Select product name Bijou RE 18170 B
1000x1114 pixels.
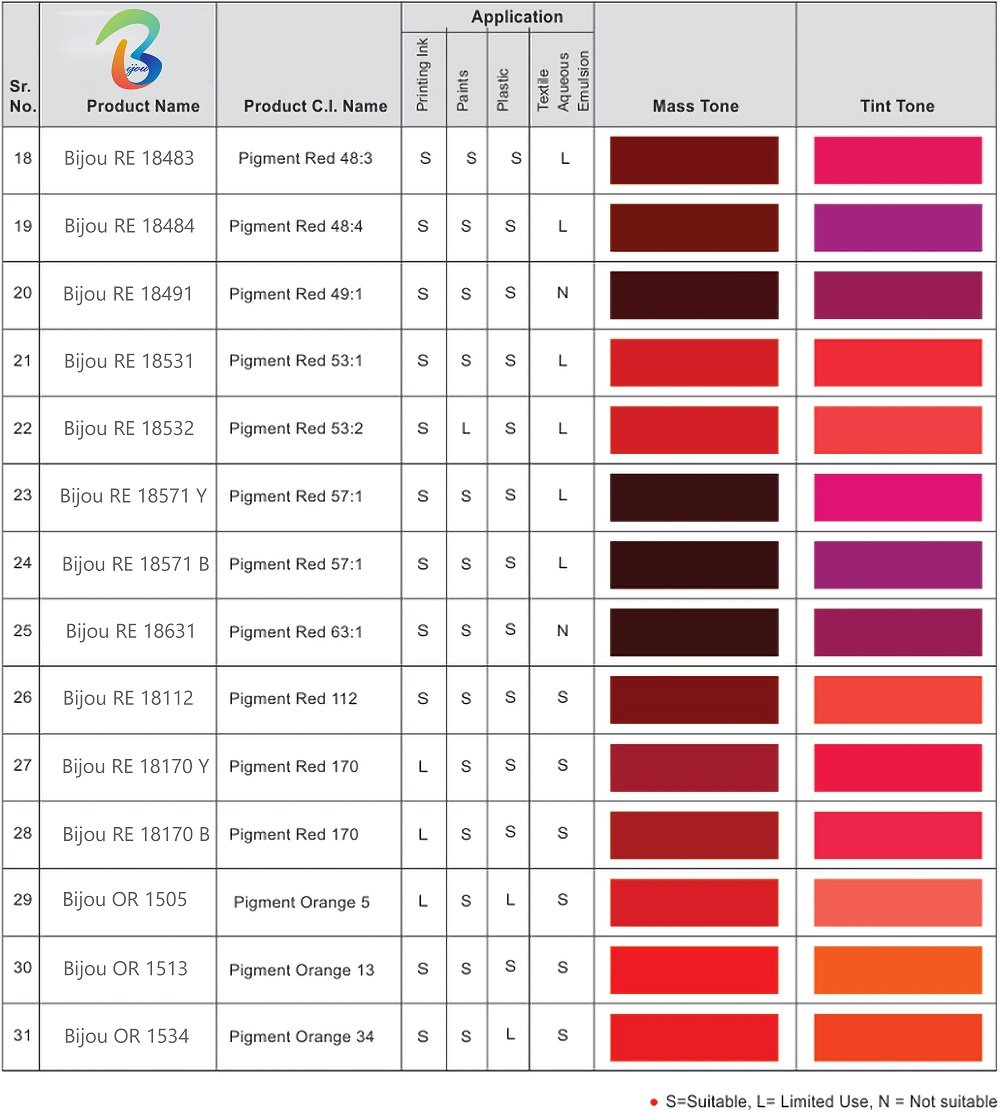[x=136, y=834]
